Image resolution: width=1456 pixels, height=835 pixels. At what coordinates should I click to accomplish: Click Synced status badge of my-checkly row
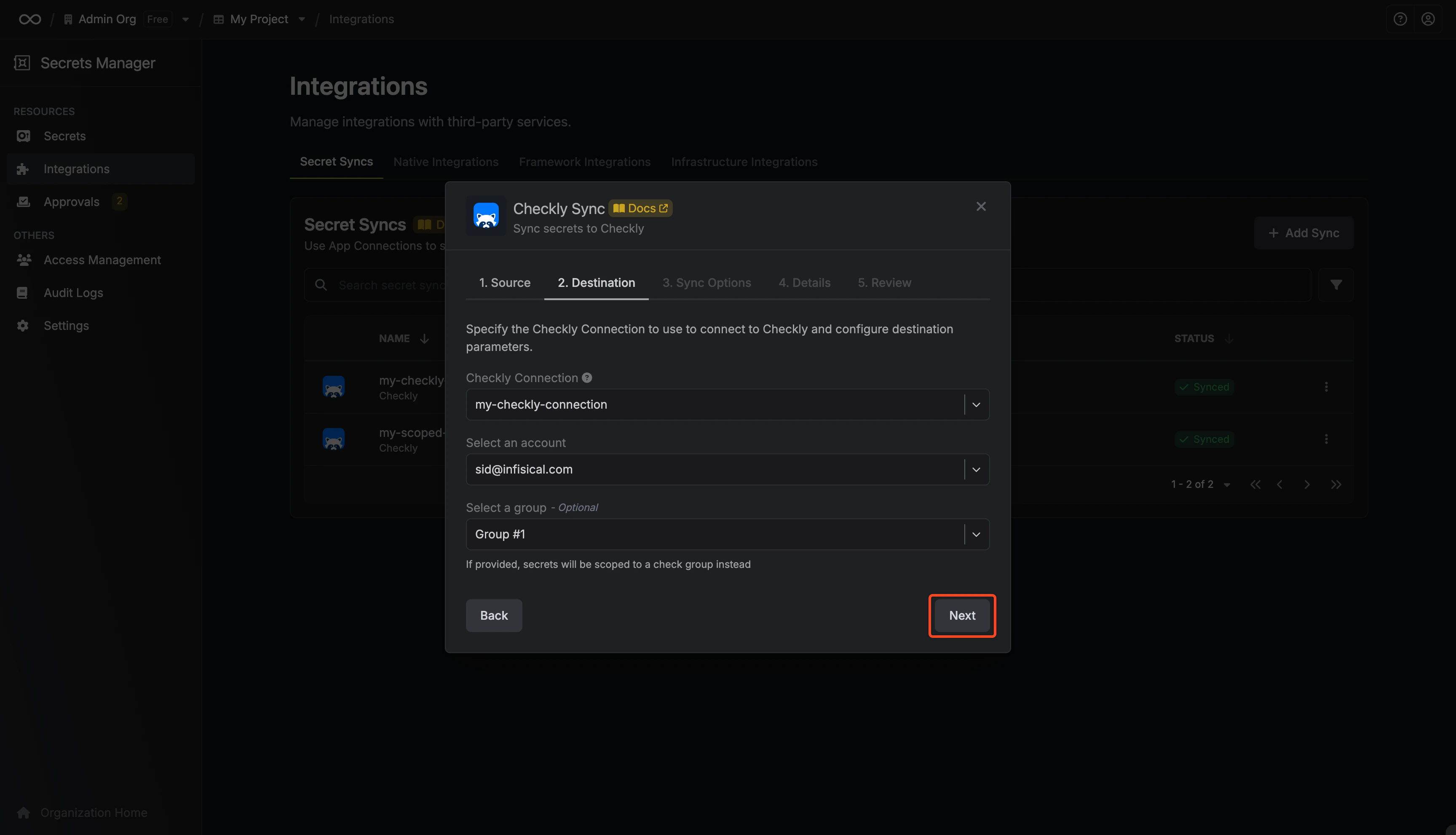click(1204, 387)
